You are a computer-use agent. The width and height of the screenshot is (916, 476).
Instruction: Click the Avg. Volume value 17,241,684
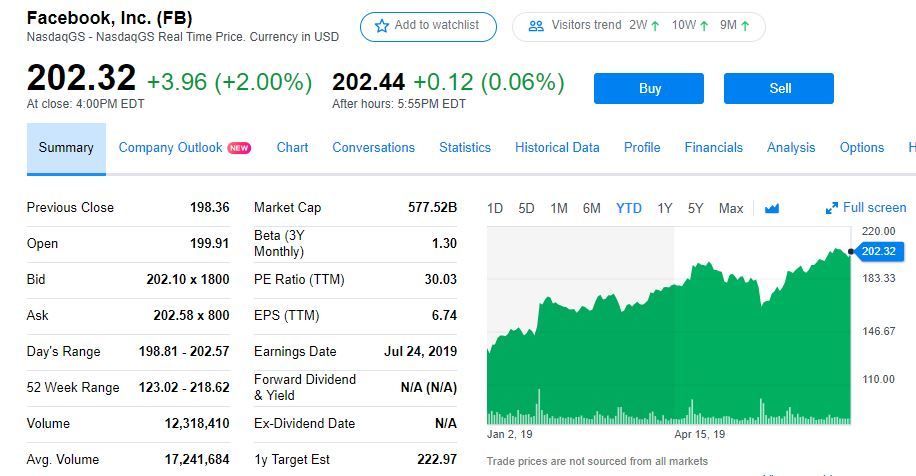click(x=197, y=460)
